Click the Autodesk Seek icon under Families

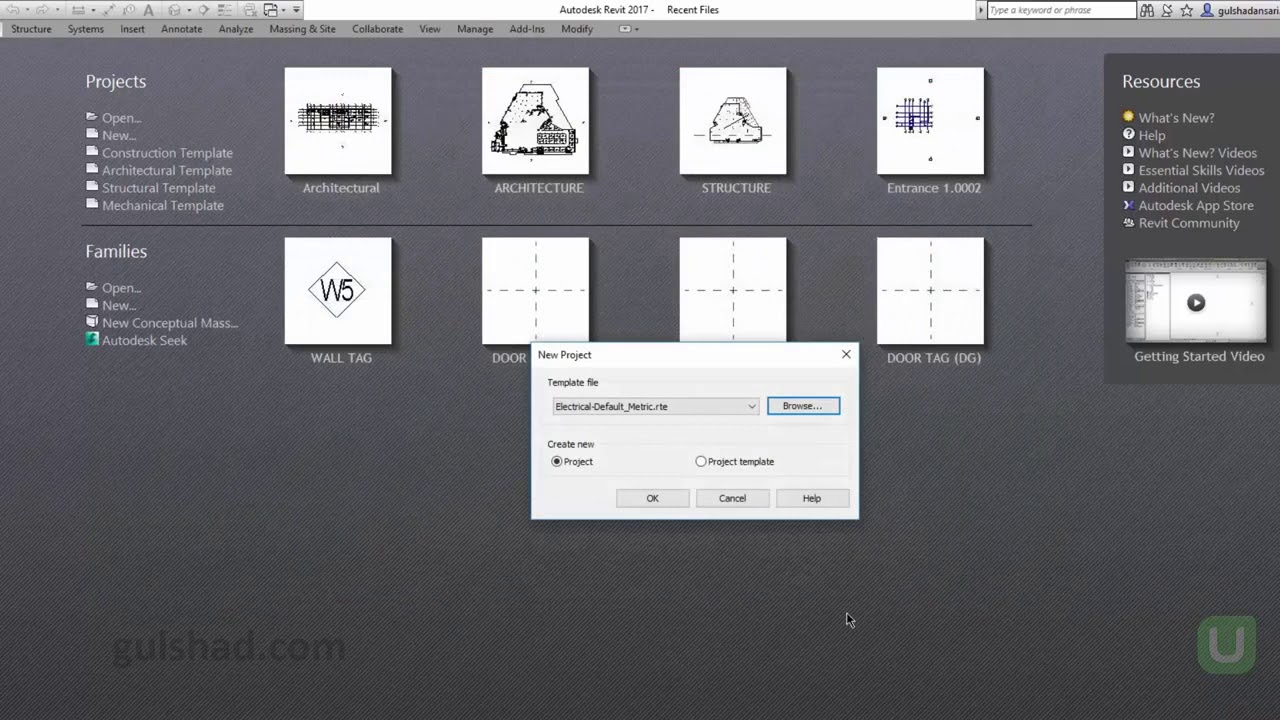[92, 340]
